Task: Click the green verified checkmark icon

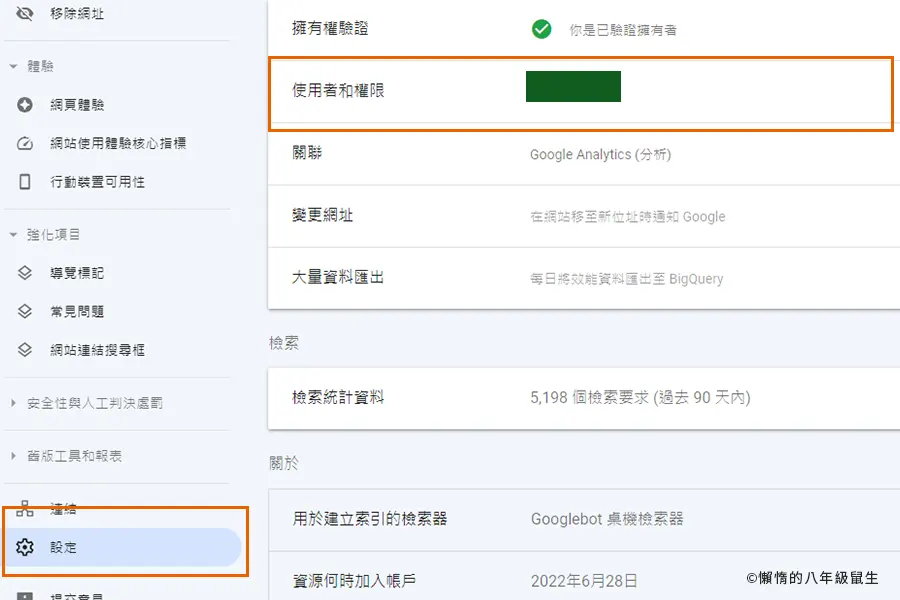Action: tap(541, 29)
